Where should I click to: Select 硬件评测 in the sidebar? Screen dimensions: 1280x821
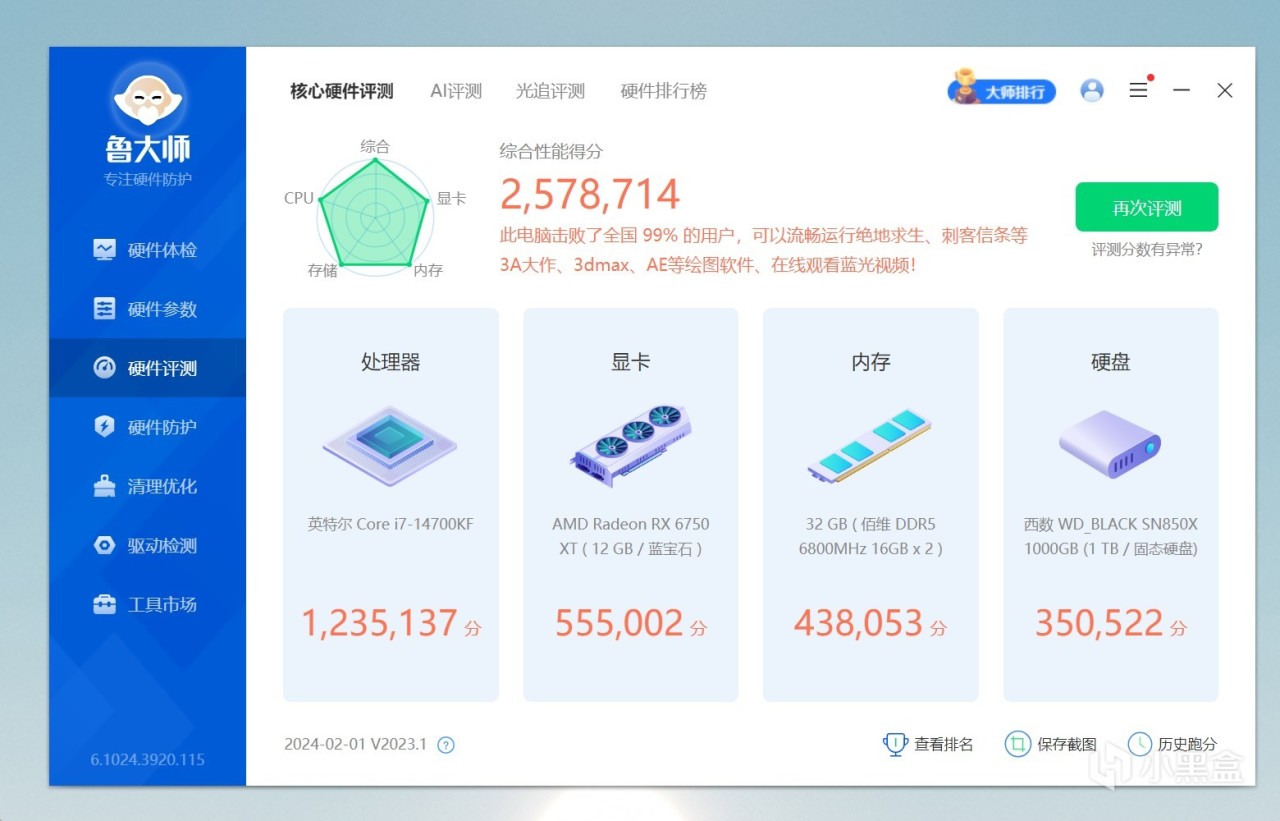(147, 368)
